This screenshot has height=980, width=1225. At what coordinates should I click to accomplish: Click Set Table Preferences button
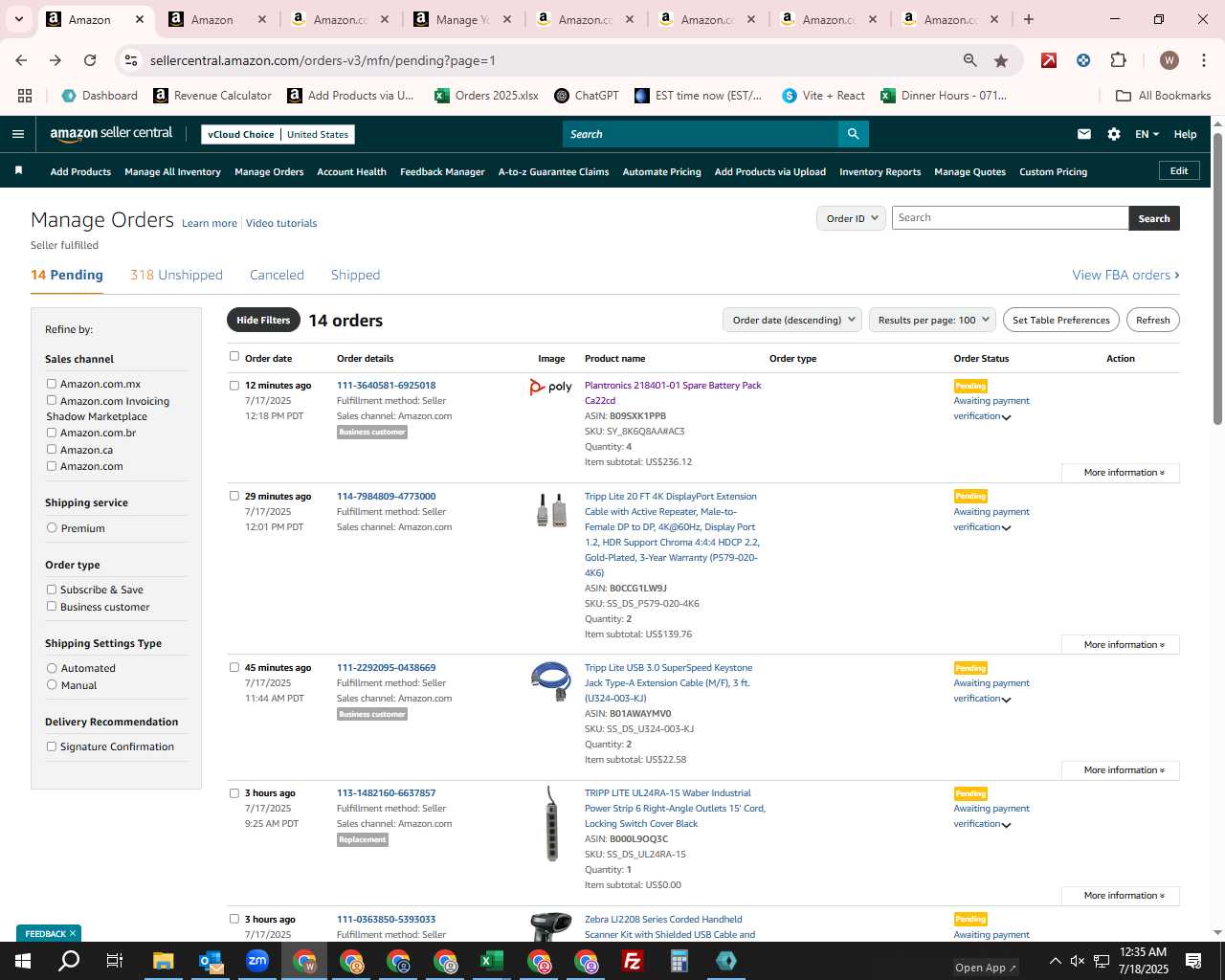point(1060,320)
